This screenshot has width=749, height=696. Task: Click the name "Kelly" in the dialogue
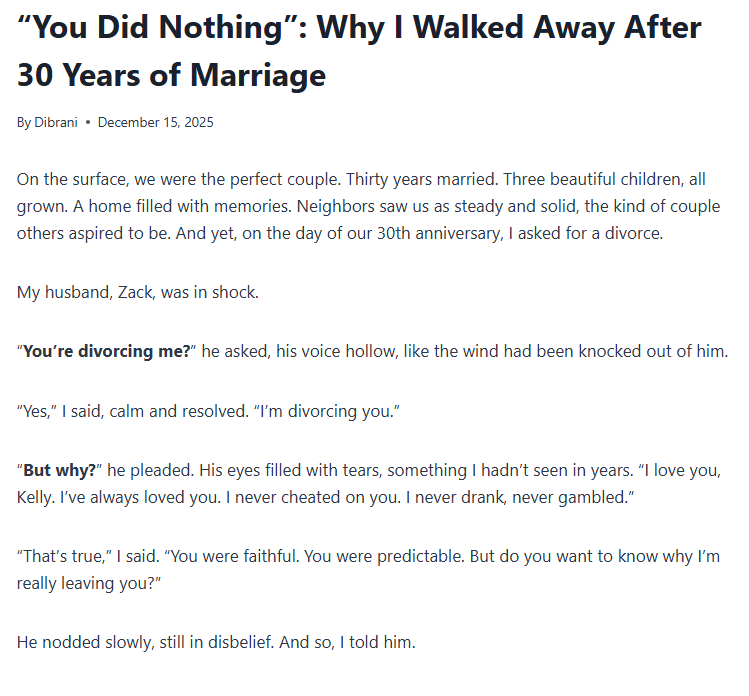(40, 496)
